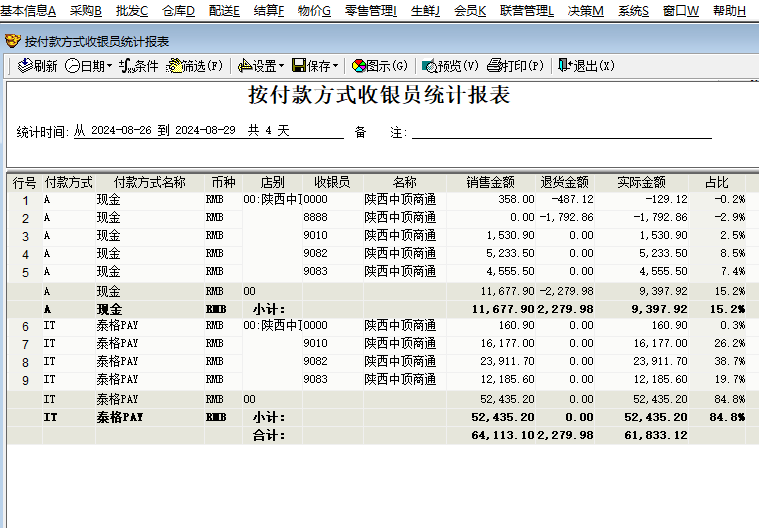The width and height of the screenshot is (759, 528).
Task: Click the 退出(X) exit icon
Action: [x=566, y=66]
